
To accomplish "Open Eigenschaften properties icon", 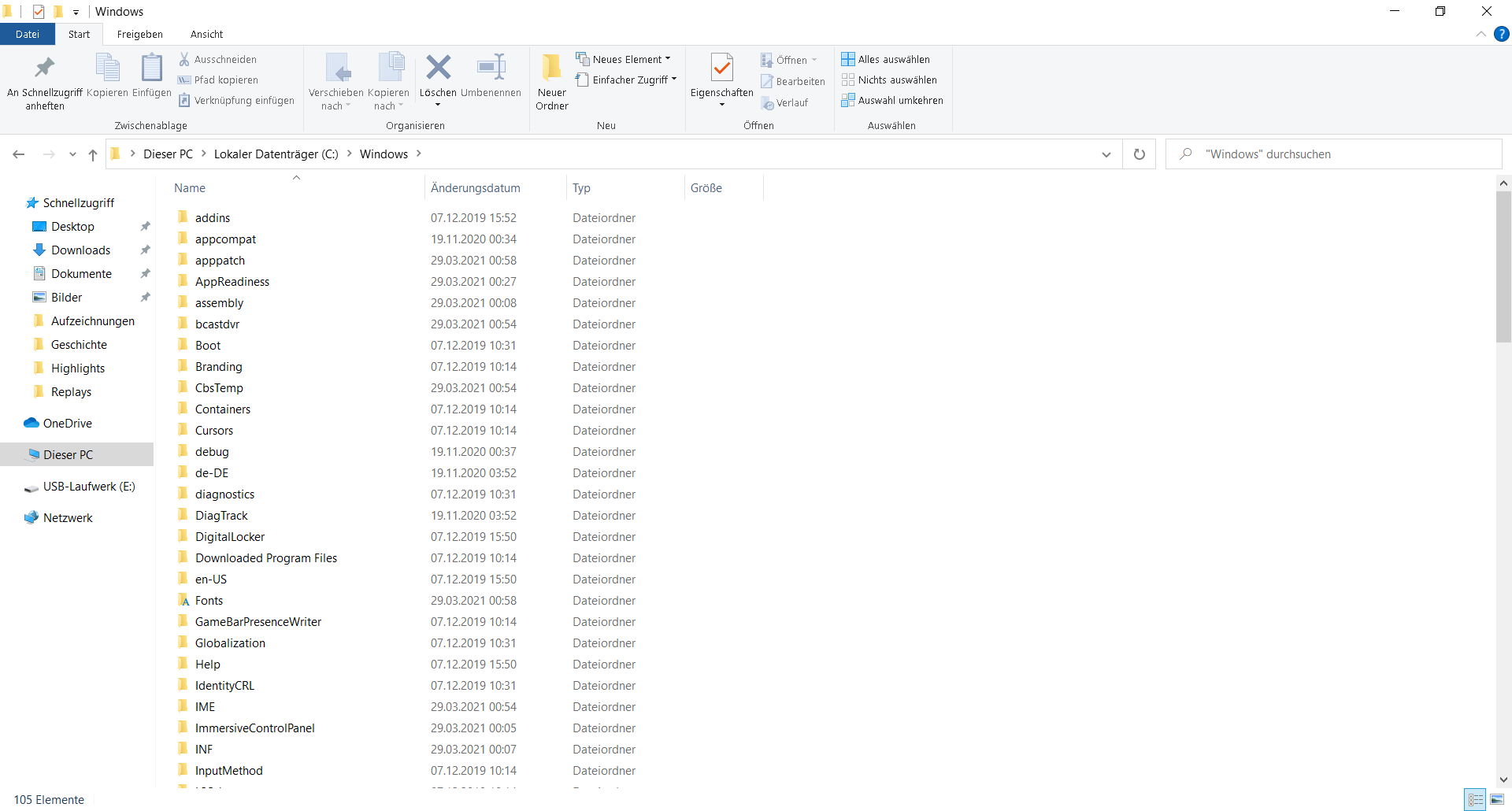I will point(722,68).
